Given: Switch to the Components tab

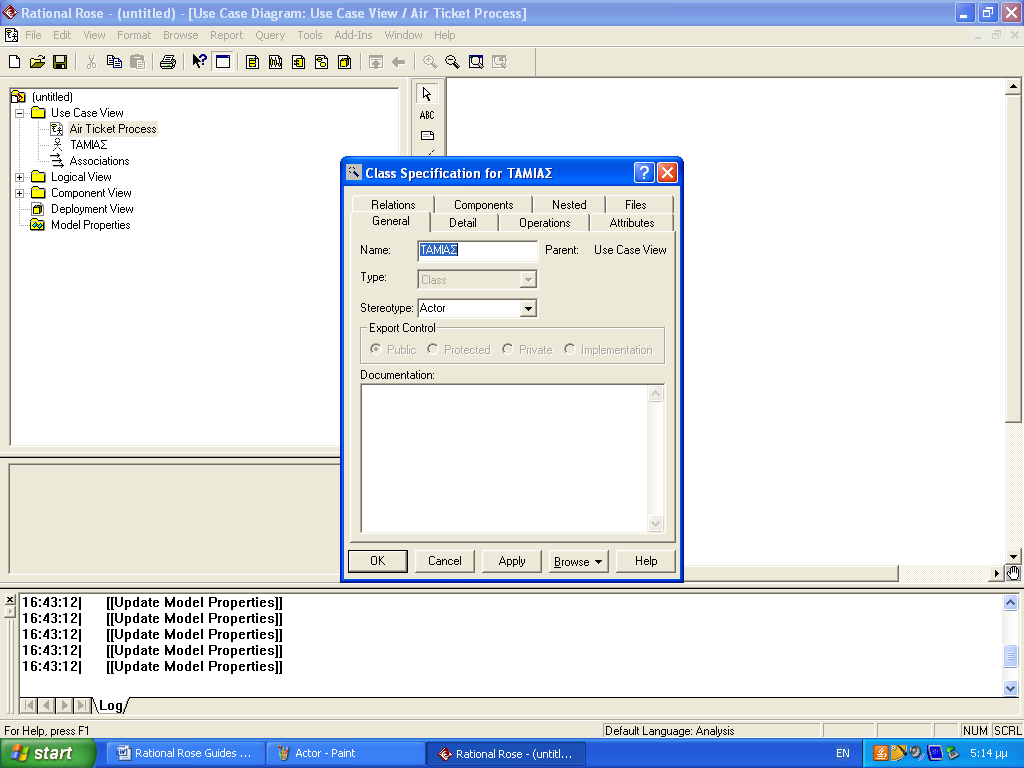Looking at the screenshot, I should pyautogui.click(x=484, y=204).
